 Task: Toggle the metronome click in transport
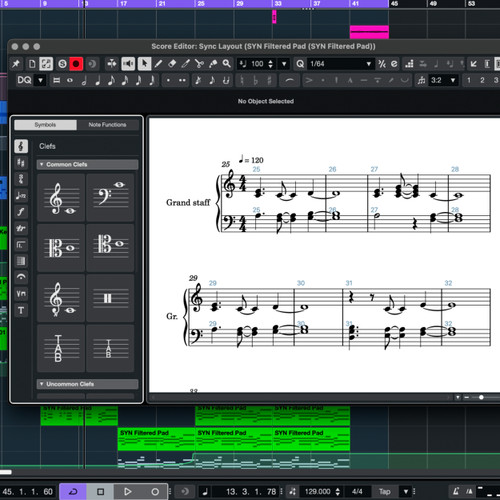(x=456, y=492)
